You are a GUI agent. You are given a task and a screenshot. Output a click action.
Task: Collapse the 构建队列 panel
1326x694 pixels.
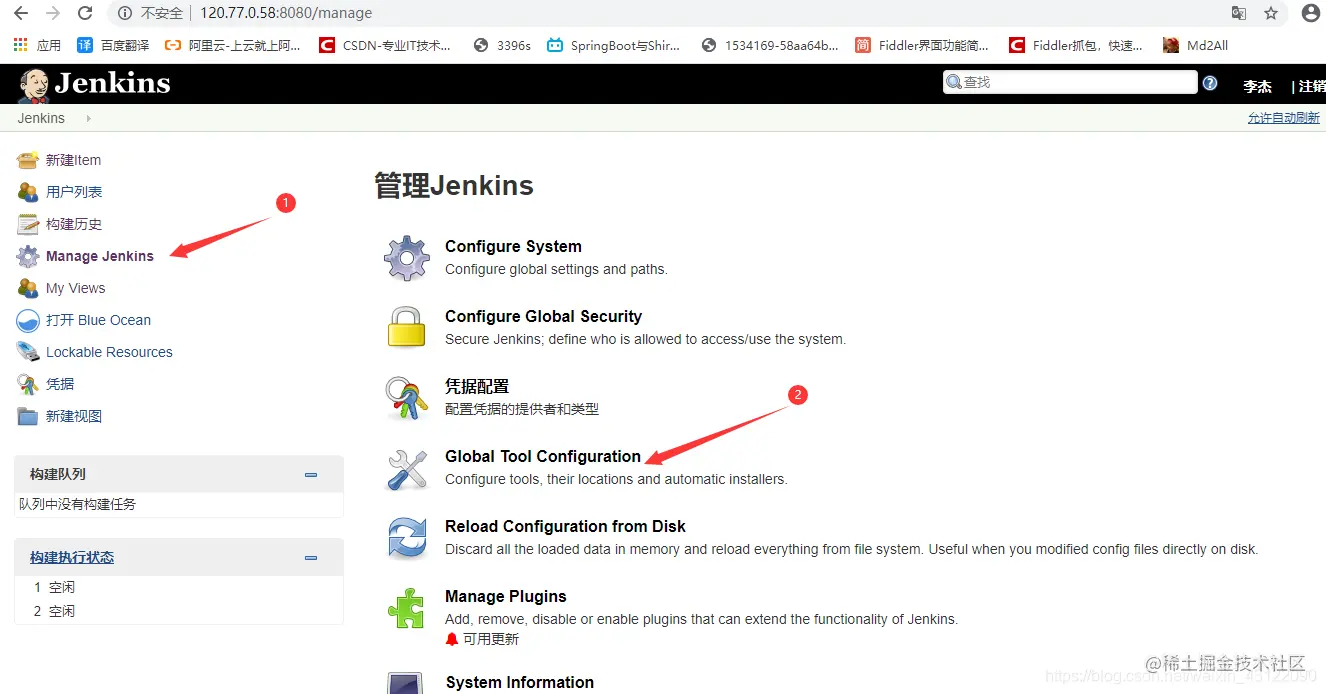click(311, 475)
